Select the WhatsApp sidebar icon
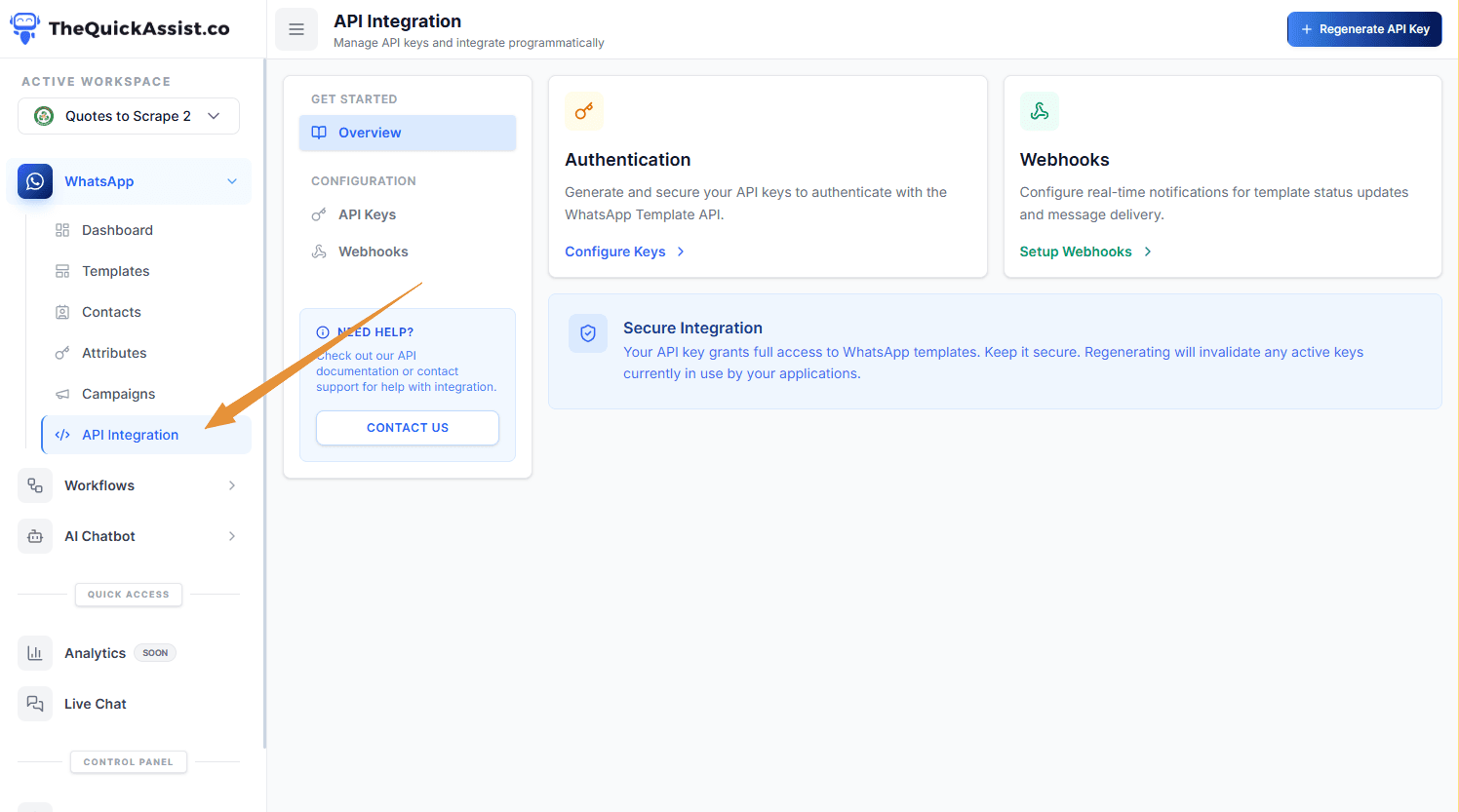 pos(34,181)
